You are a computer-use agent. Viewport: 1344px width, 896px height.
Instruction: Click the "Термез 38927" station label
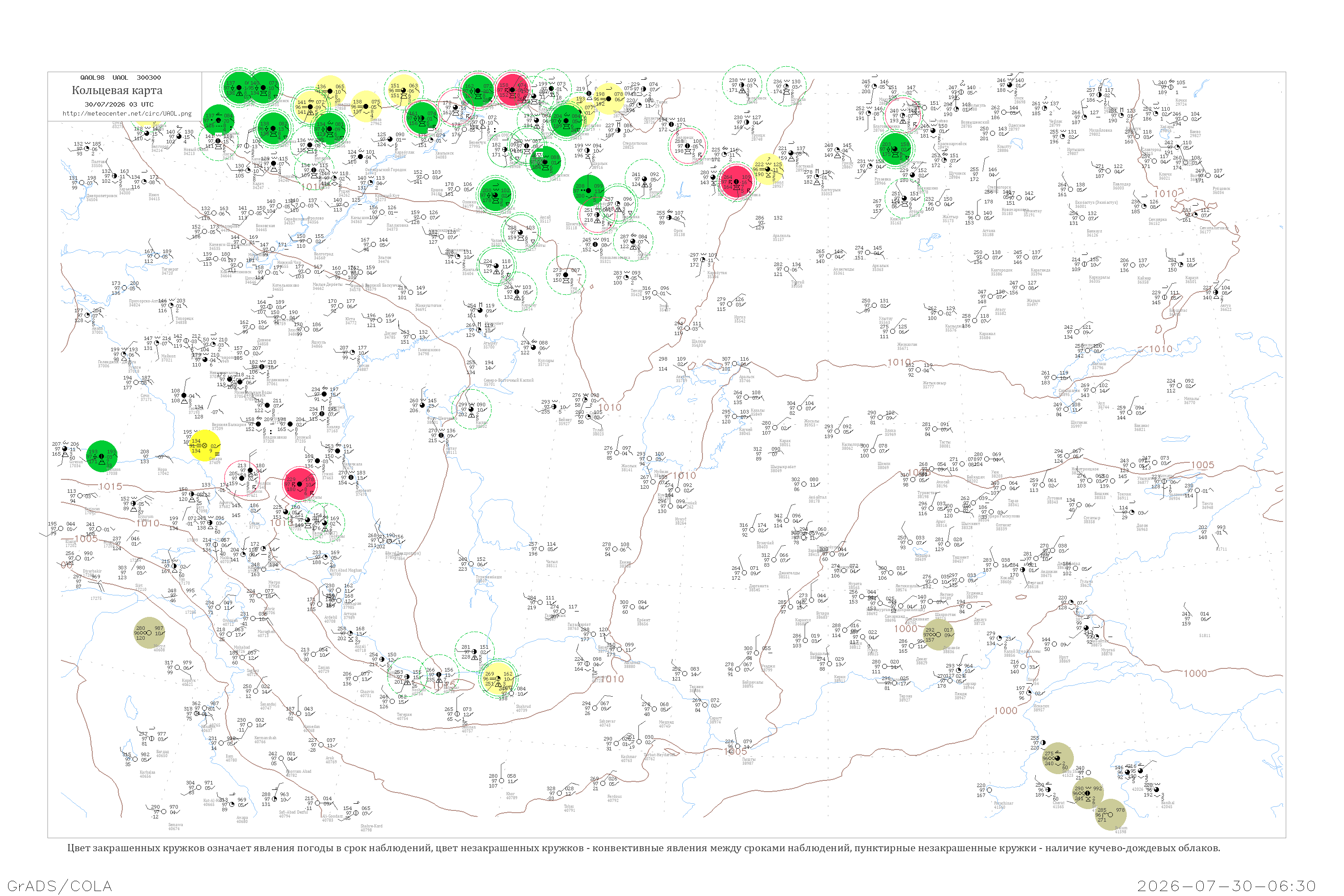pos(905,698)
